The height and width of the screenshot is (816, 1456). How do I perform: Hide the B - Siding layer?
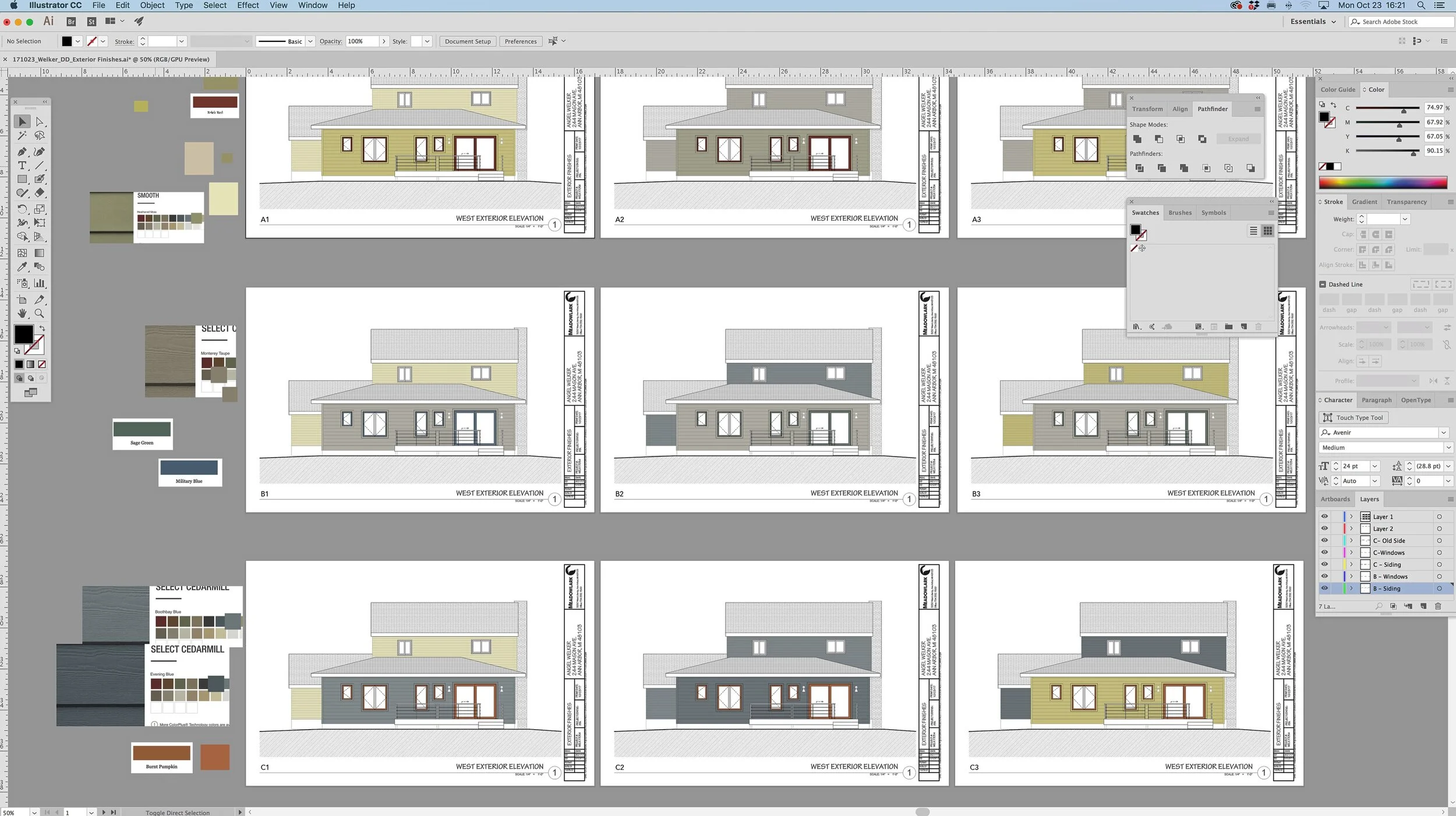[x=1324, y=588]
